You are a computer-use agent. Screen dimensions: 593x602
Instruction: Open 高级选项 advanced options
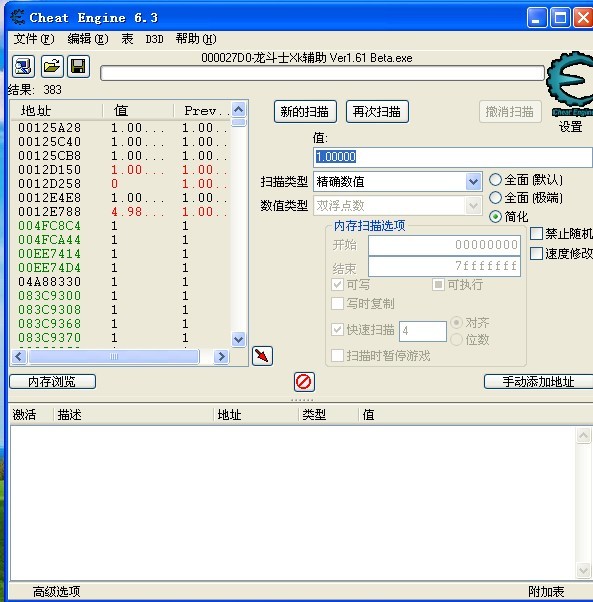(56, 592)
